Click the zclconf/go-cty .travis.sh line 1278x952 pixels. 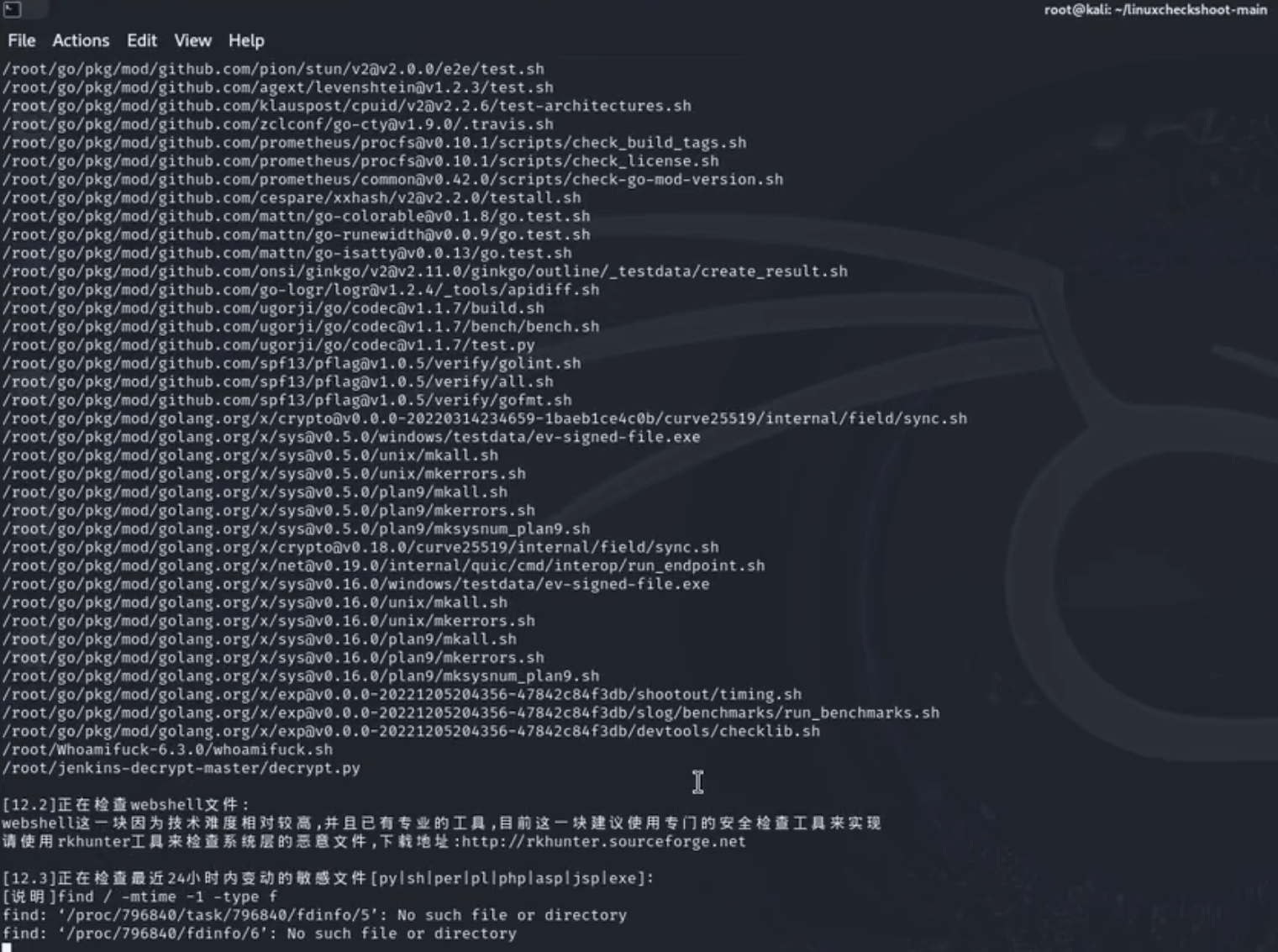pos(278,124)
